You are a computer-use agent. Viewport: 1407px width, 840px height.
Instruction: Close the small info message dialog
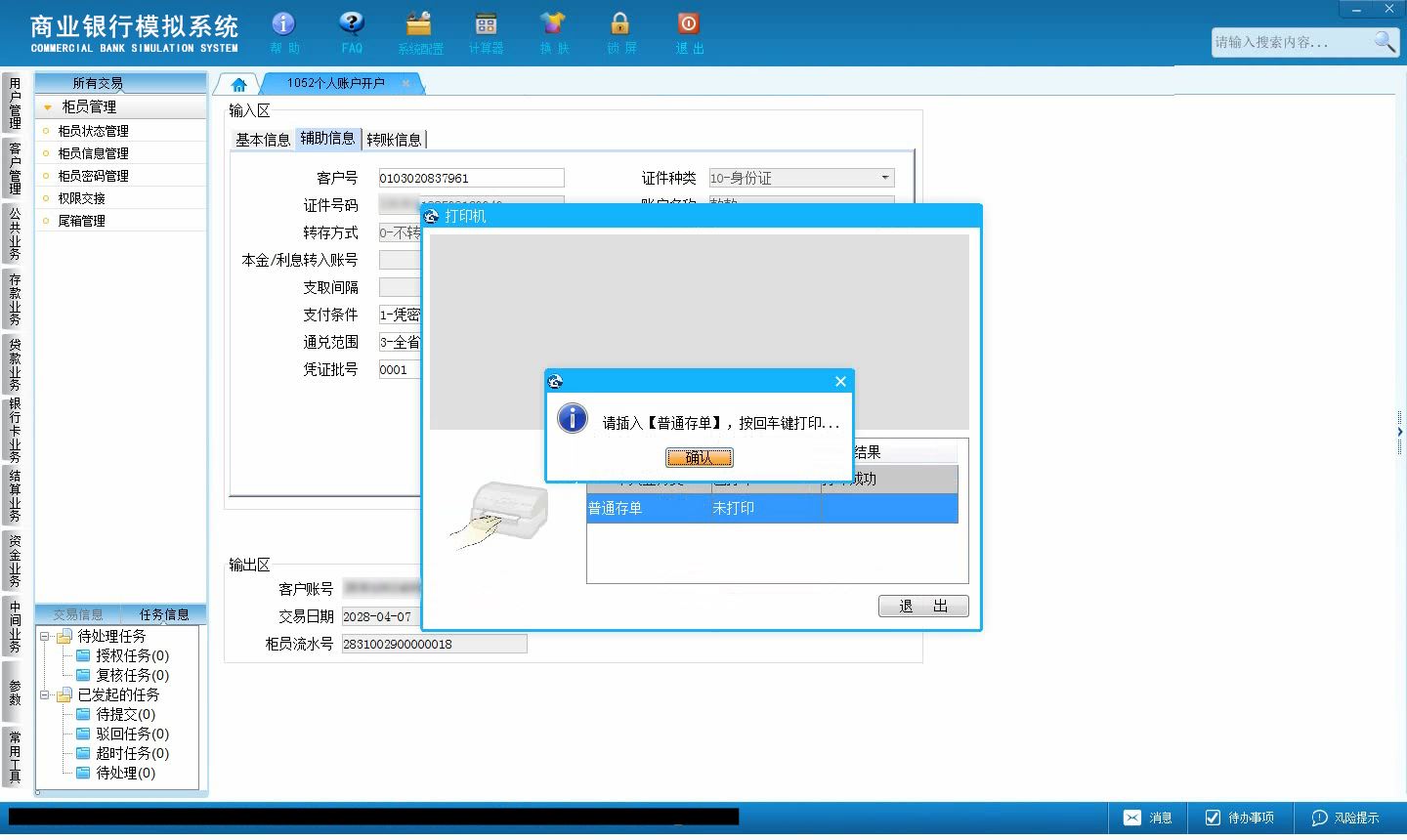tap(840, 382)
